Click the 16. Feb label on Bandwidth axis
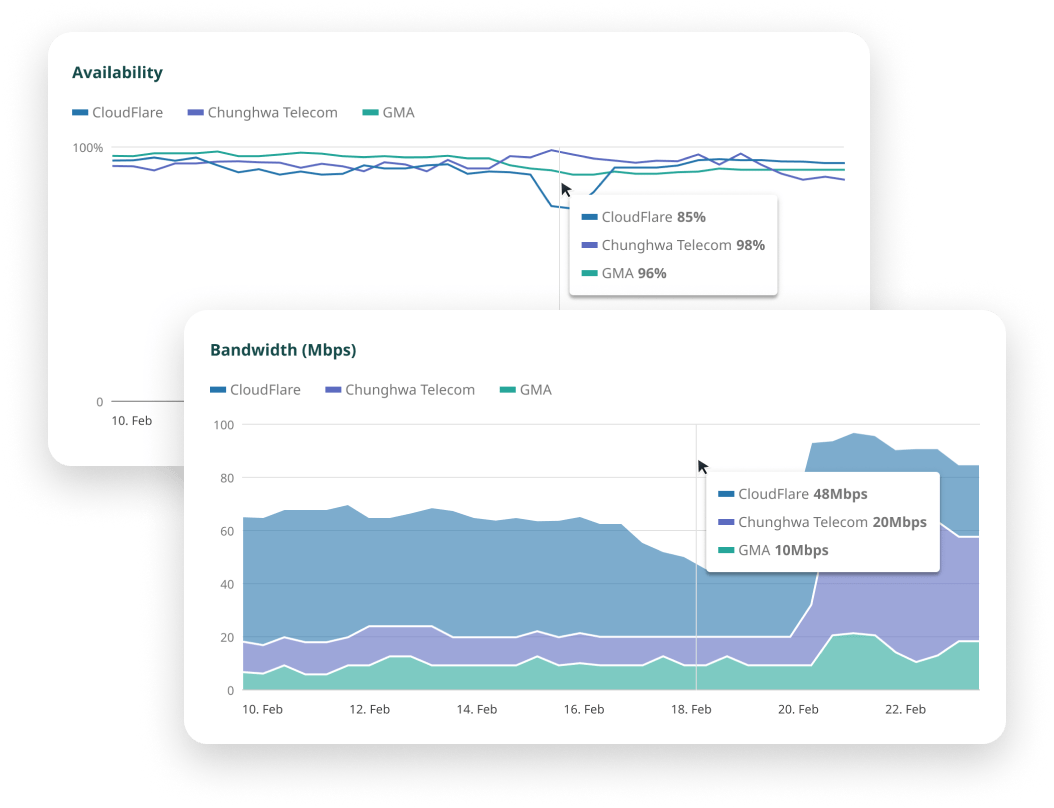 click(584, 709)
